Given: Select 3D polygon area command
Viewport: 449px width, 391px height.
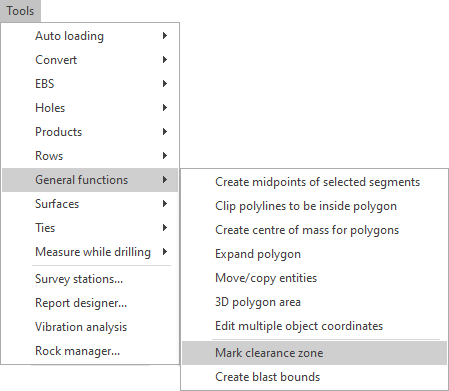Looking at the screenshot, I should [314, 302].
